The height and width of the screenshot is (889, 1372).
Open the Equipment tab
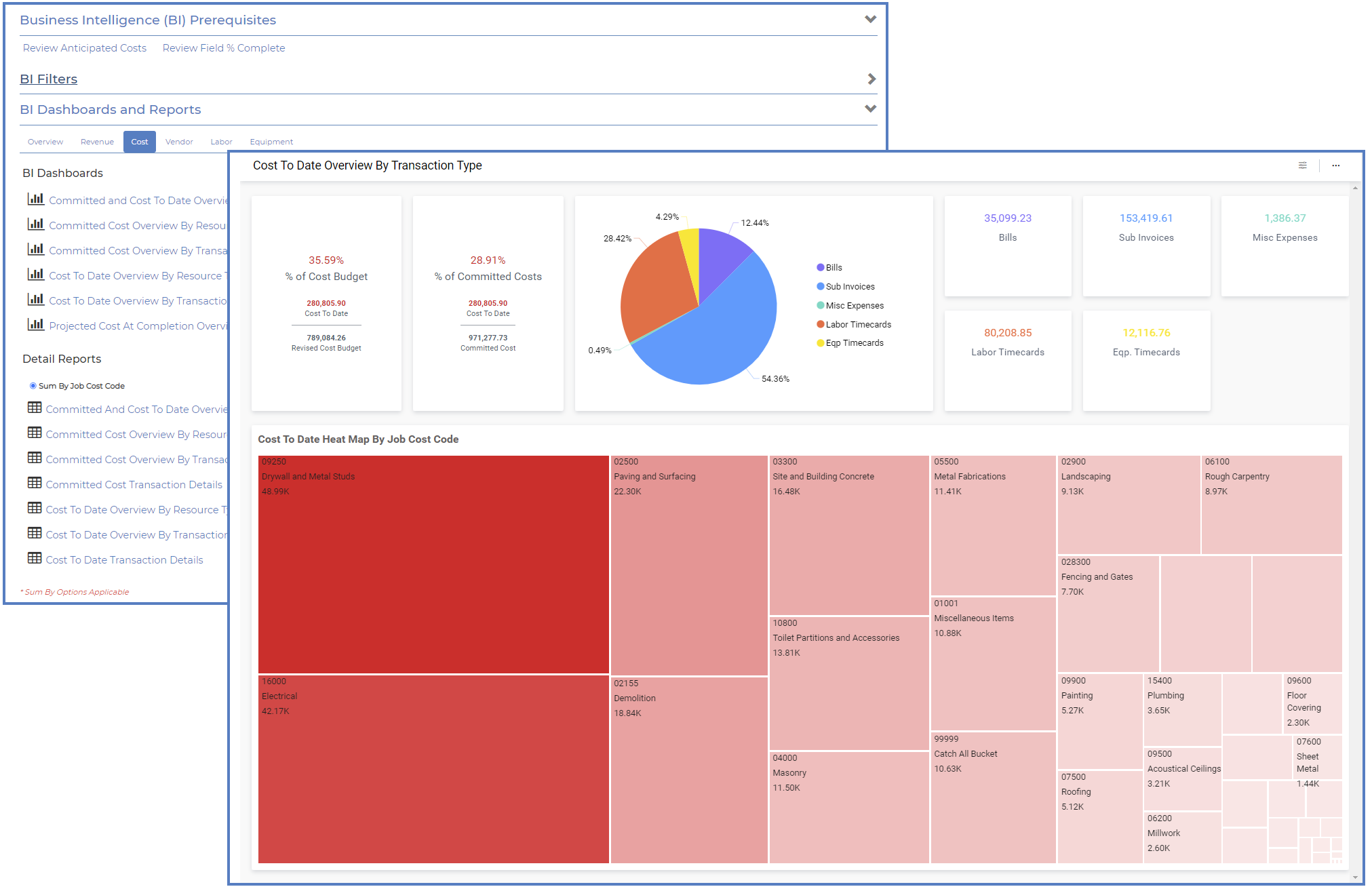click(271, 142)
